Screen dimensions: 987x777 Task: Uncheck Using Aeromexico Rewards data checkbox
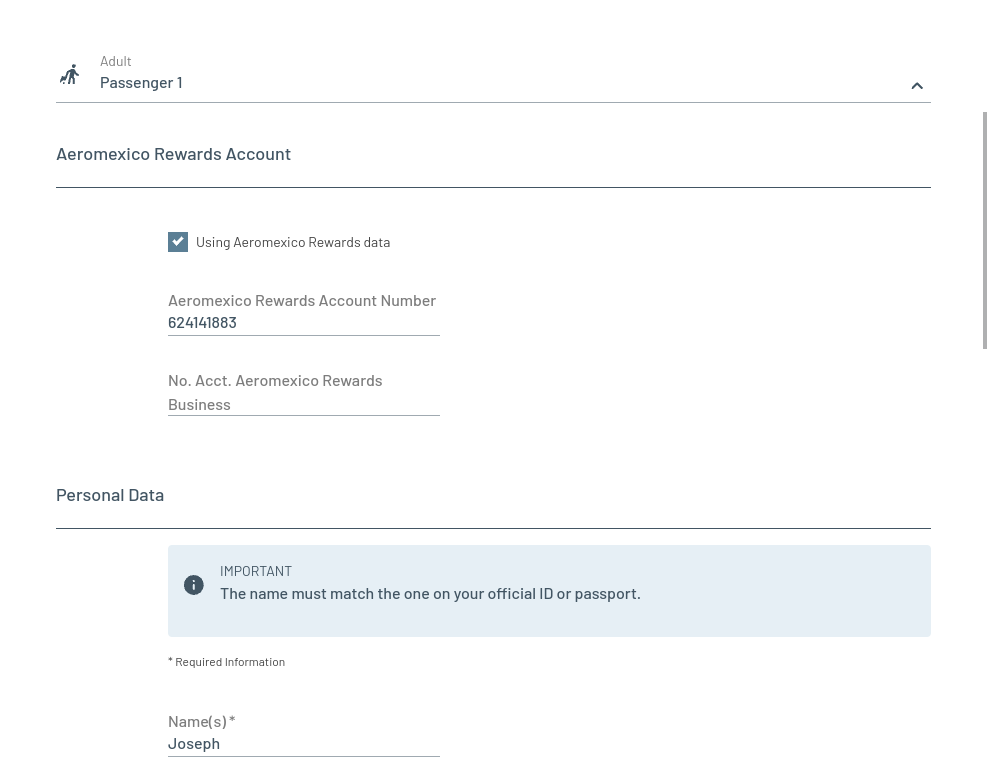coord(178,242)
